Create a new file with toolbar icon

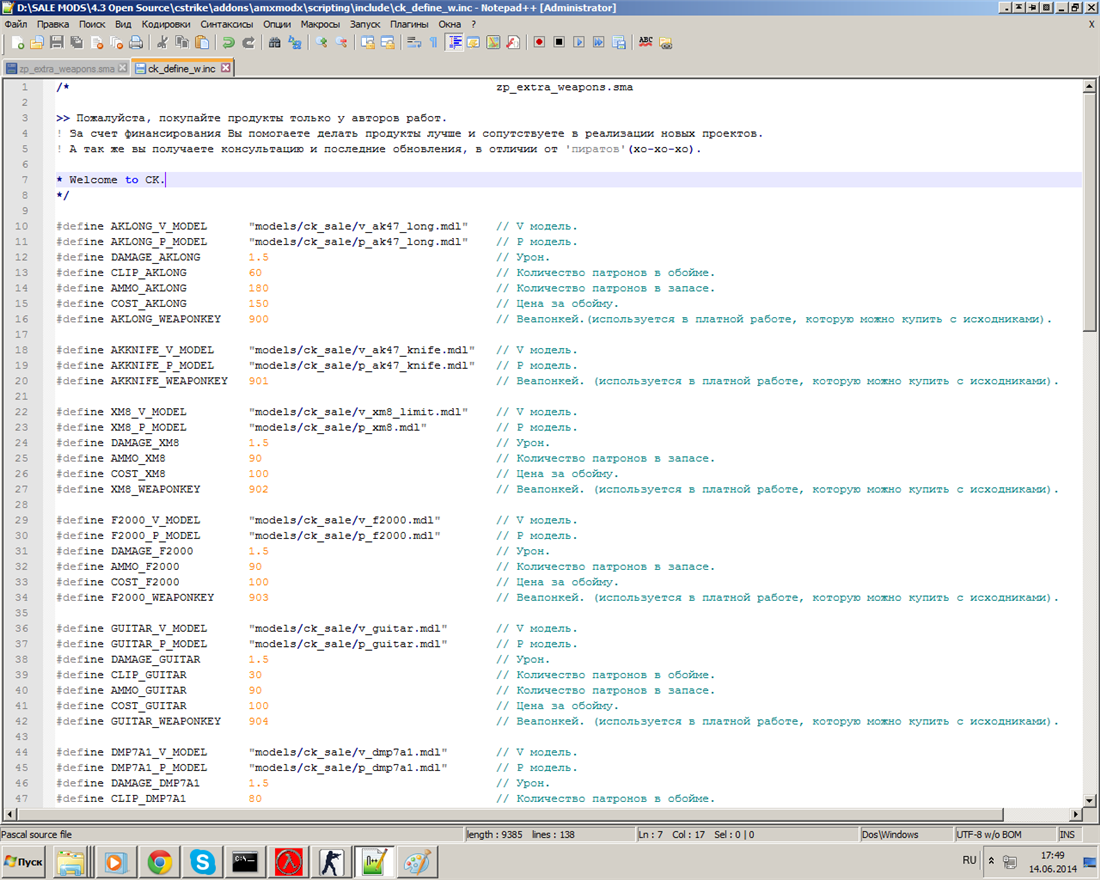(x=18, y=43)
